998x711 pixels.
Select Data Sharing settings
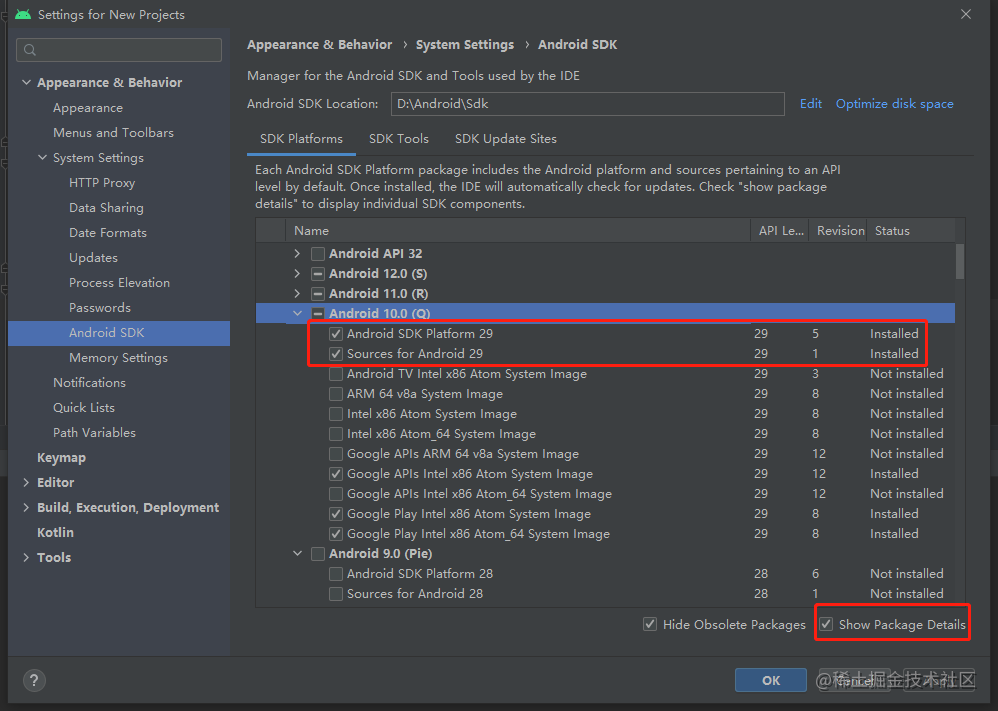coord(106,208)
